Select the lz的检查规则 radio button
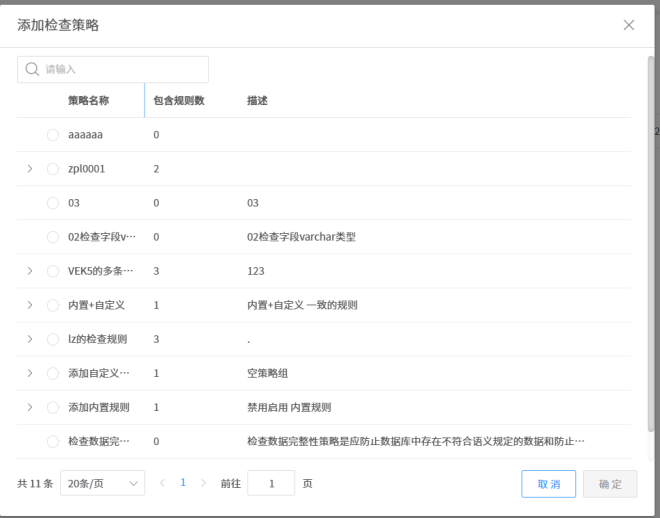Image resolution: width=660 pixels, height=518 pixels. (53, 340)
